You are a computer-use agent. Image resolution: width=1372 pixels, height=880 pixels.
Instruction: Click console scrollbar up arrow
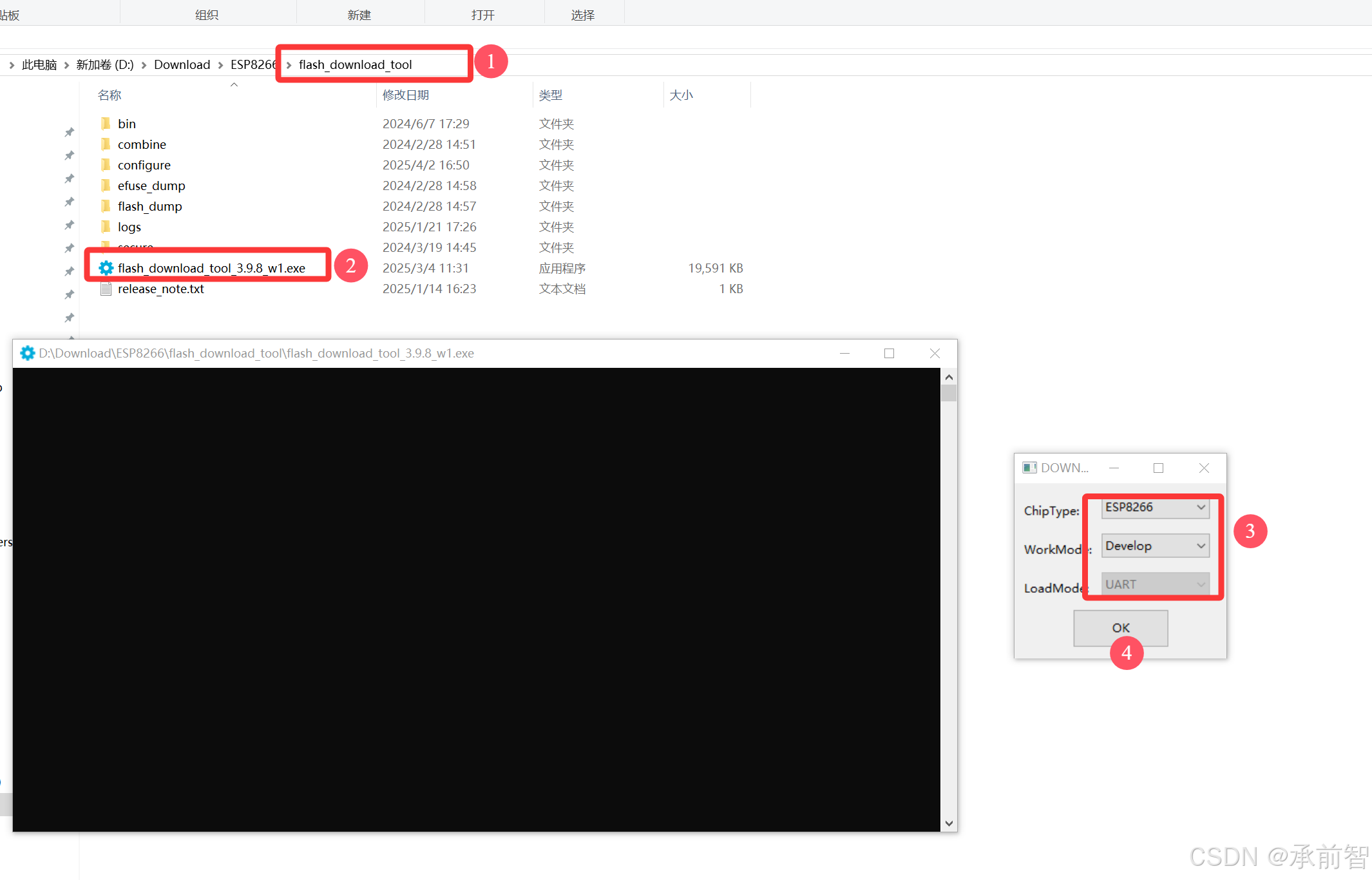click(x=948, y=377)
